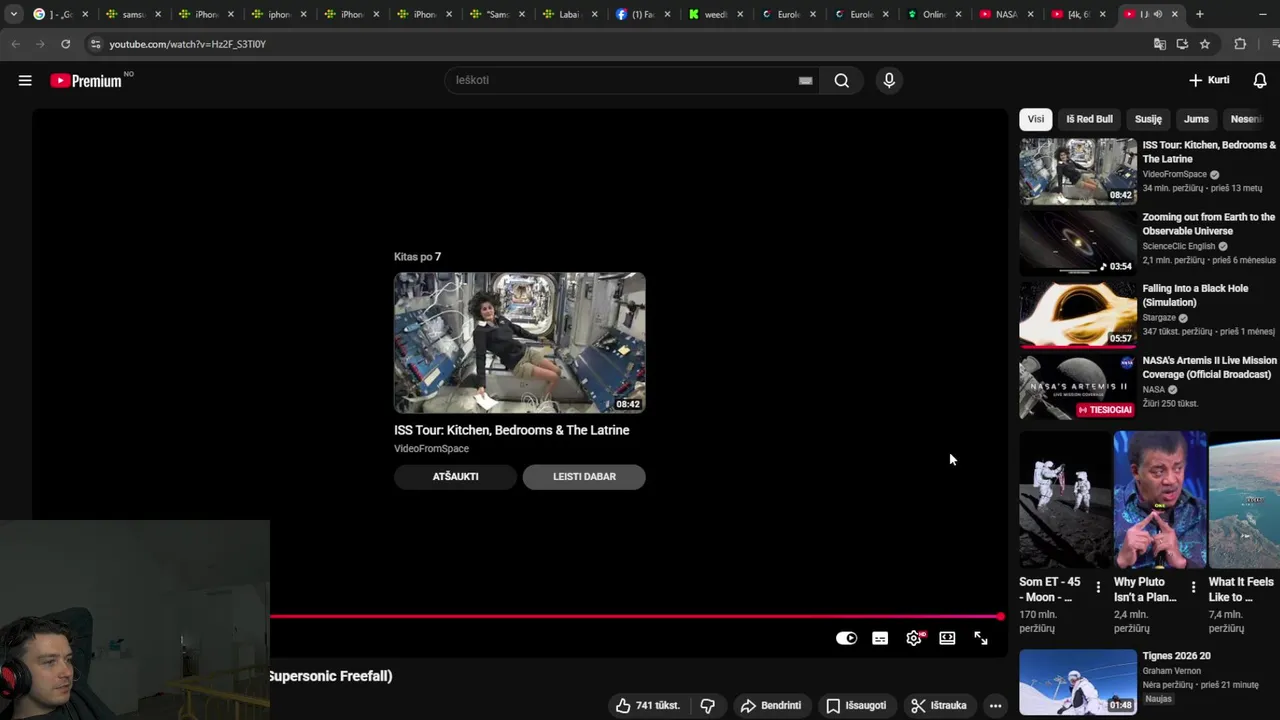
Task: Open NASA's Artemis II Live Mission title
Action: coord(1210,367)
